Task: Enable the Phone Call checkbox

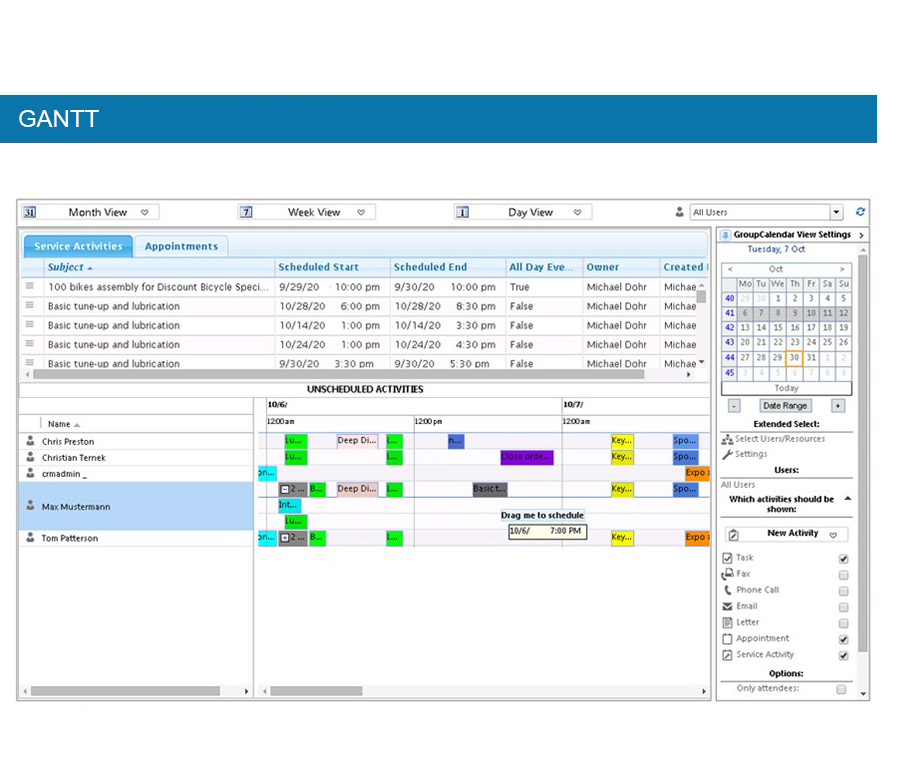Action: coord(843,591)
